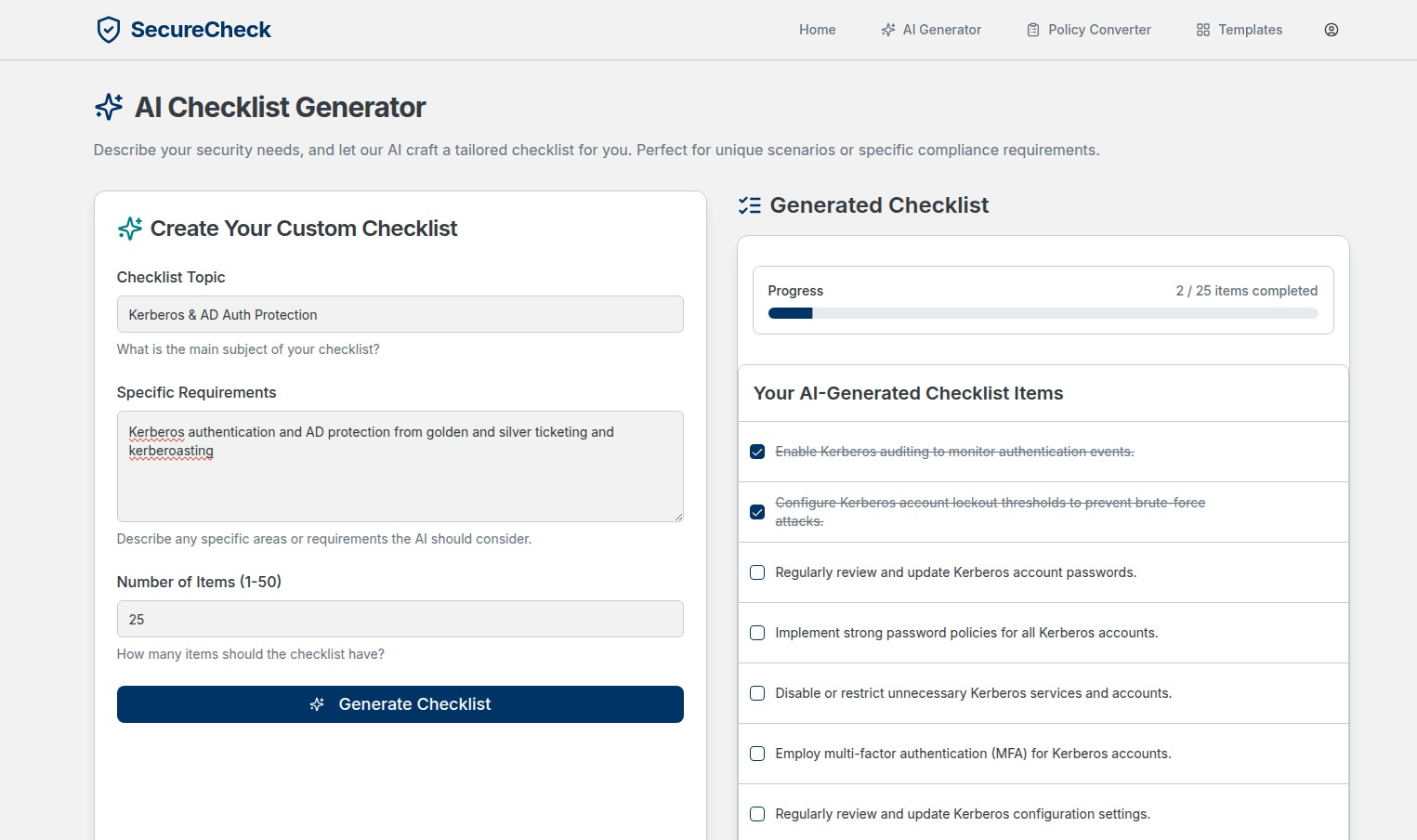This screenshot has height=840, width=1417.
Task: Check the strong password policies item
Action: click(x=756, y=633)
